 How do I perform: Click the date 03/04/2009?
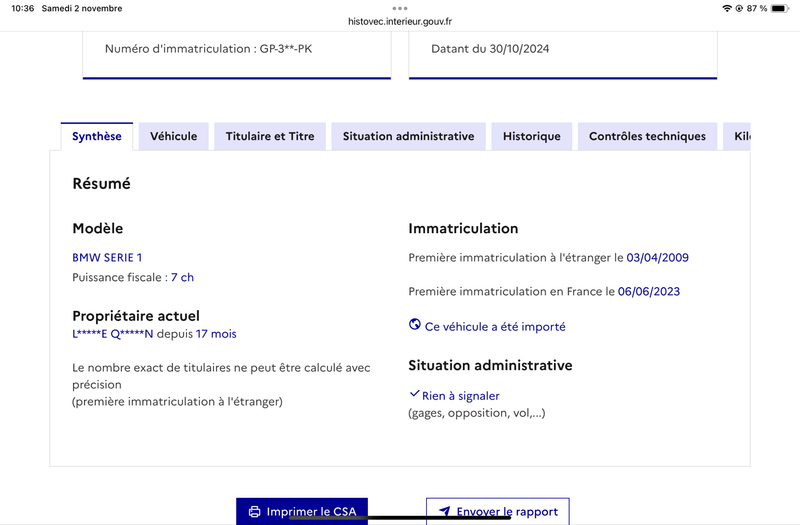(x=658, y=258)
